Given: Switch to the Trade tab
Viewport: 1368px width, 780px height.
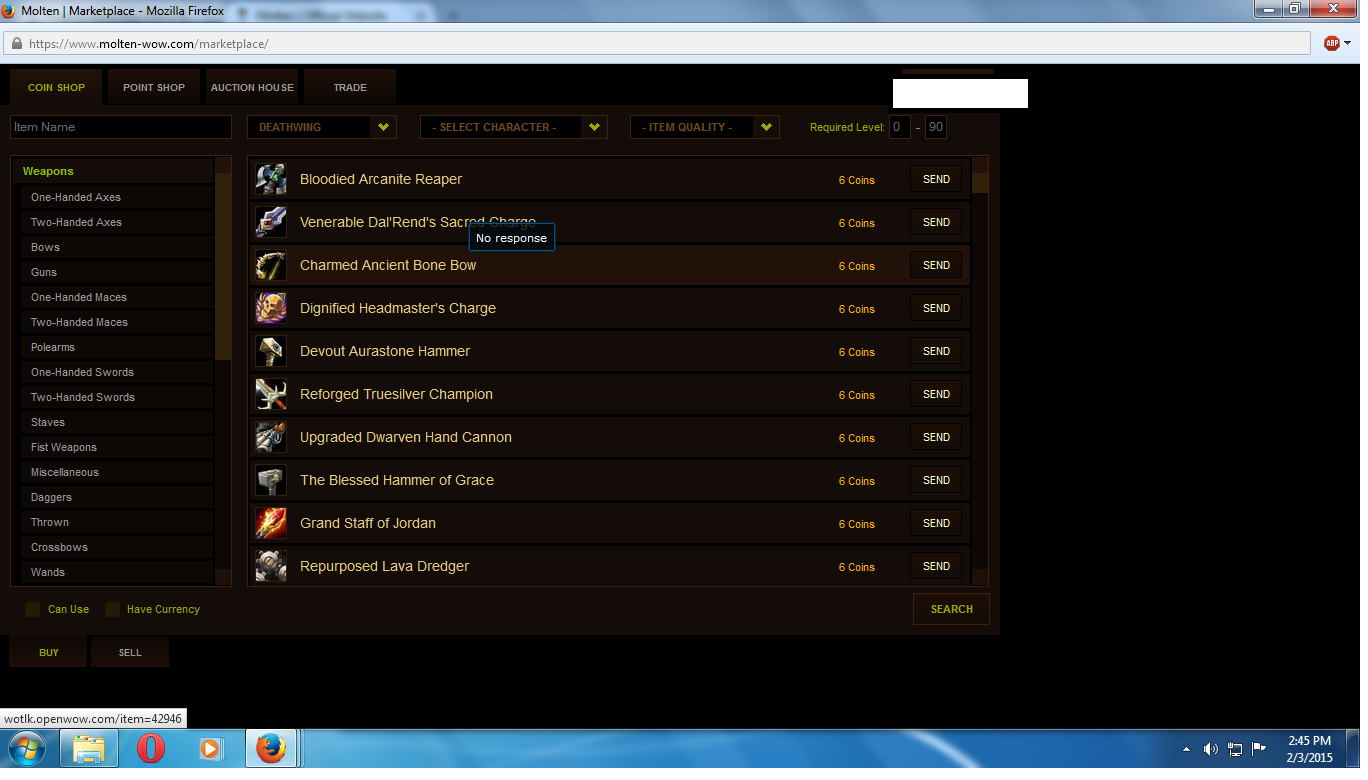Looking at the screenshot, I should point(350,87).
